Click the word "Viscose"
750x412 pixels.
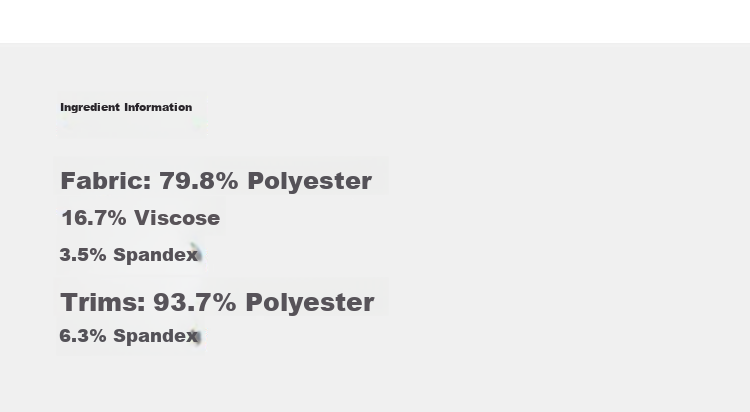coord(177,218)
